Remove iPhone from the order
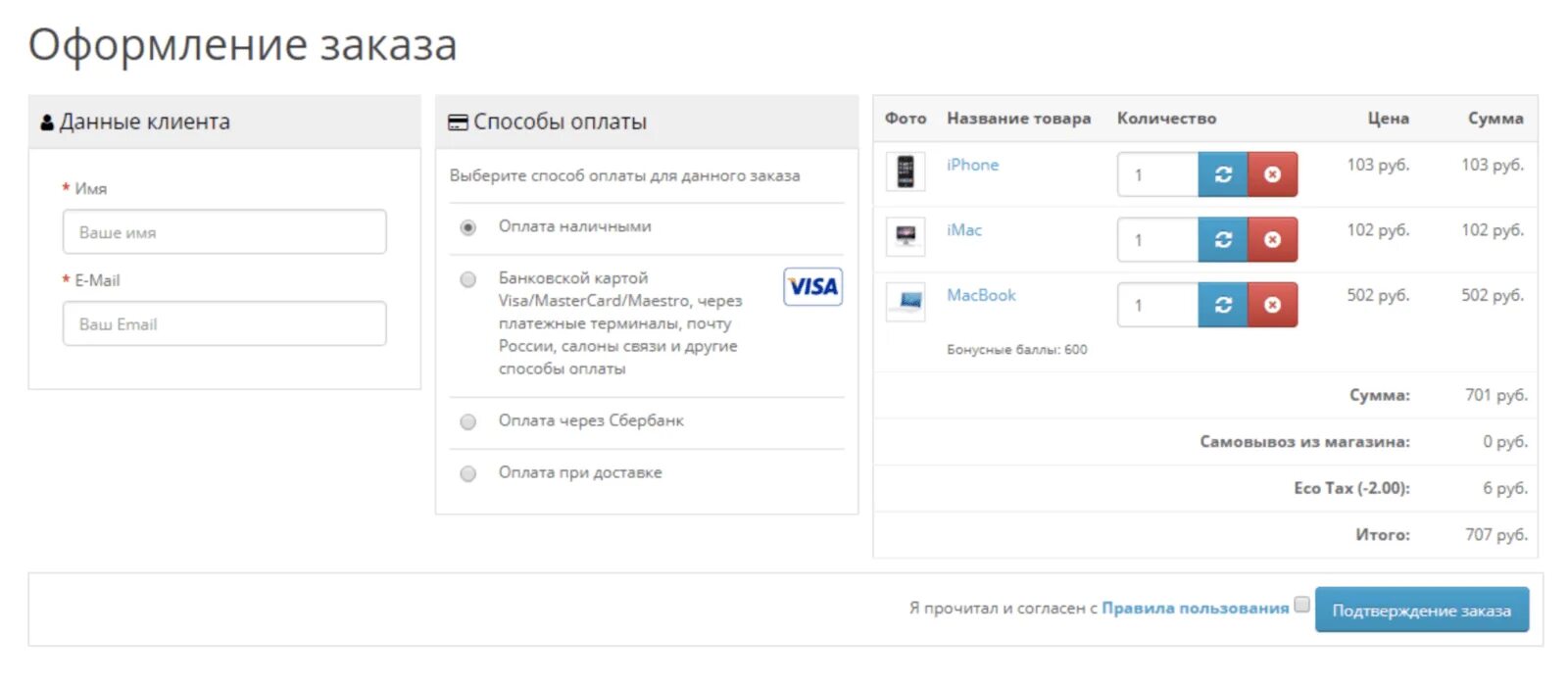Image resolution: width=1568 pixels, height=688 pixels. coord(1272,174)
